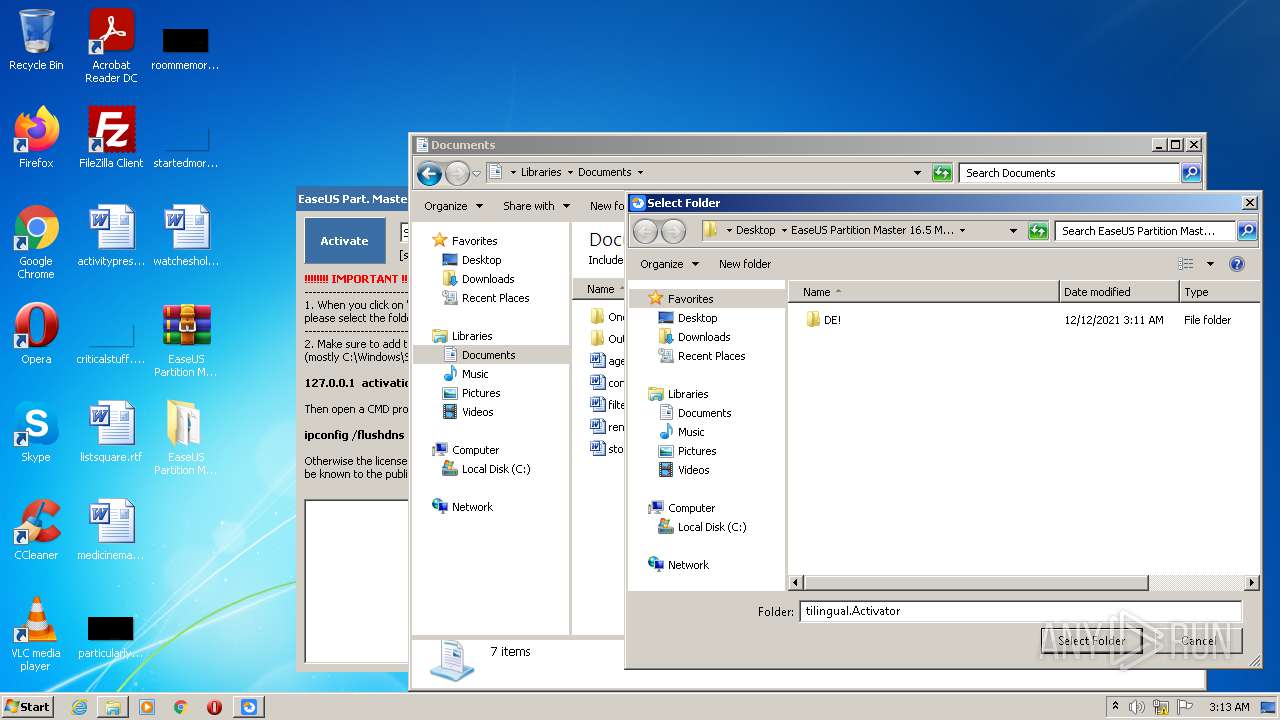Go back in the Documents window
Image resolution: width=1280 pixels, height=720 pixels.
coord(429,173)
